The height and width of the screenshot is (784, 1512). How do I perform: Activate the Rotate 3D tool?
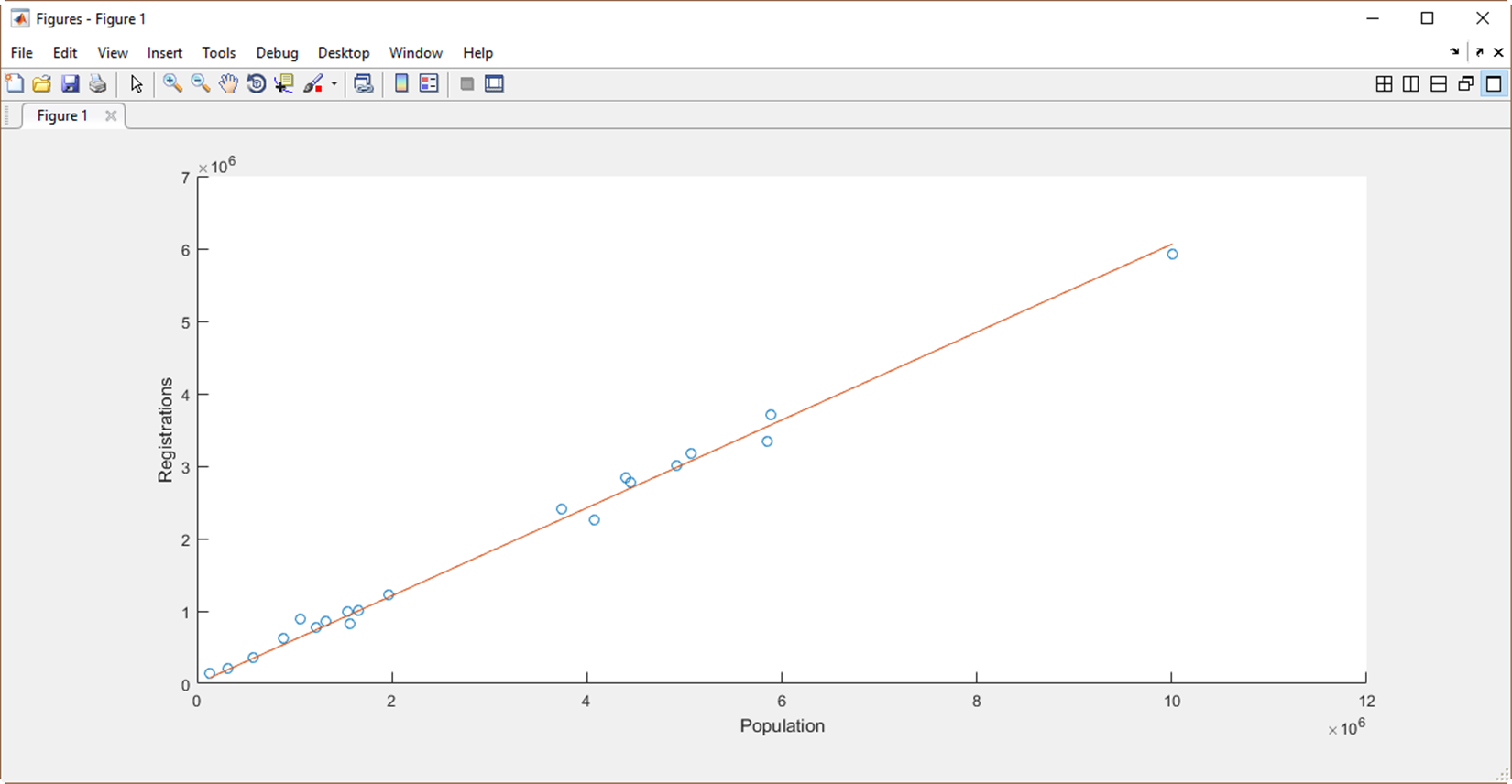tap(257, 84)
